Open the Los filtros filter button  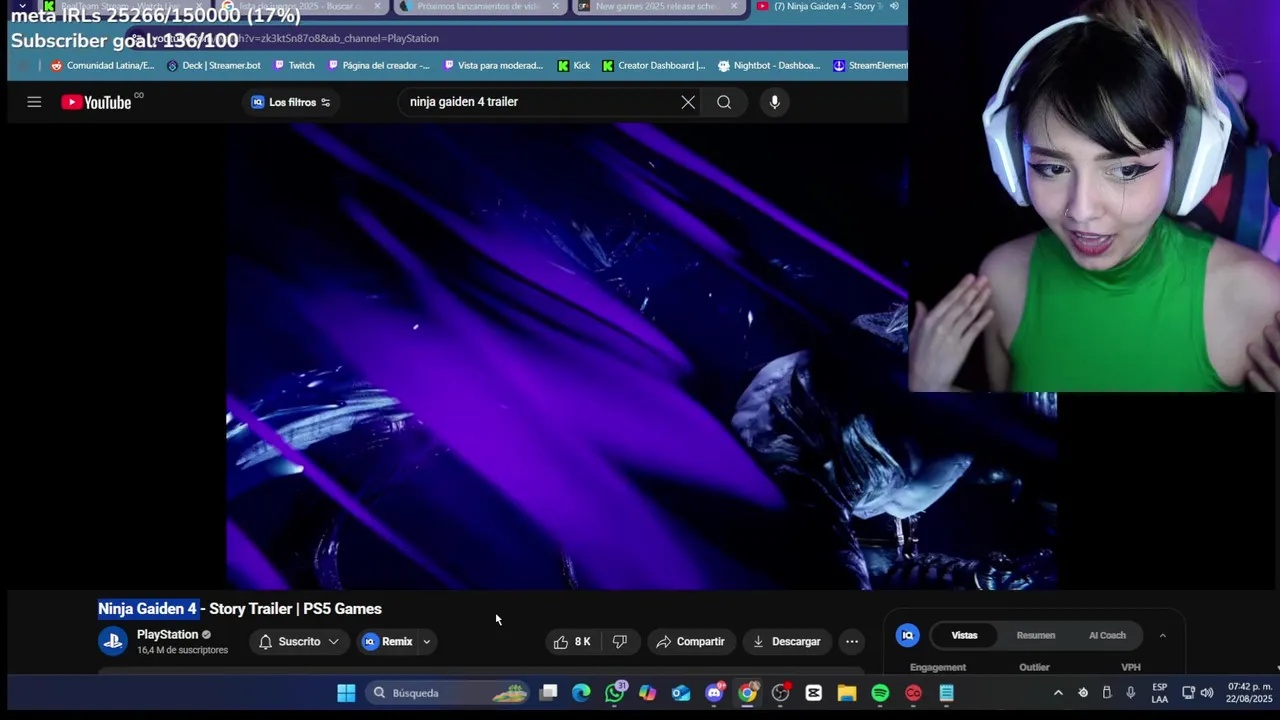(290, 102)
